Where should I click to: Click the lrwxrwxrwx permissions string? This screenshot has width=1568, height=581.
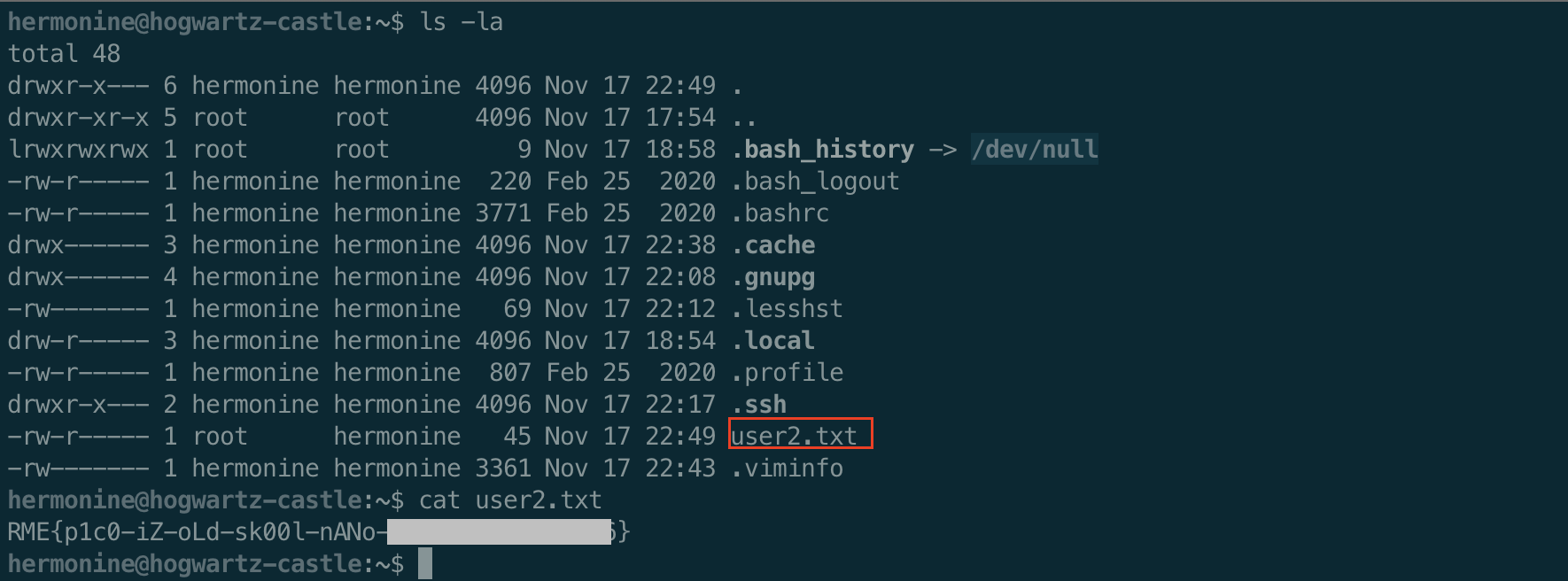[x=78, y=150]
